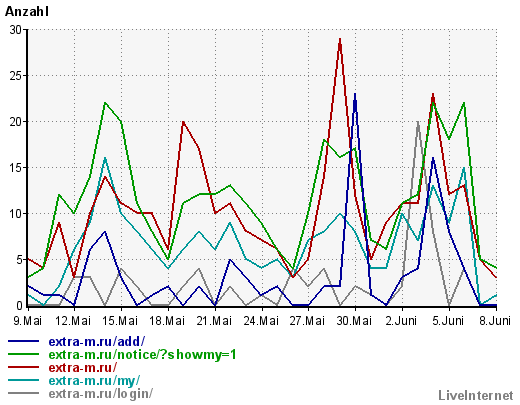Click the gray legend line swatch
The width and height of the screenshot is (520, 405).
pyautogui.click(x=23, y=393)
